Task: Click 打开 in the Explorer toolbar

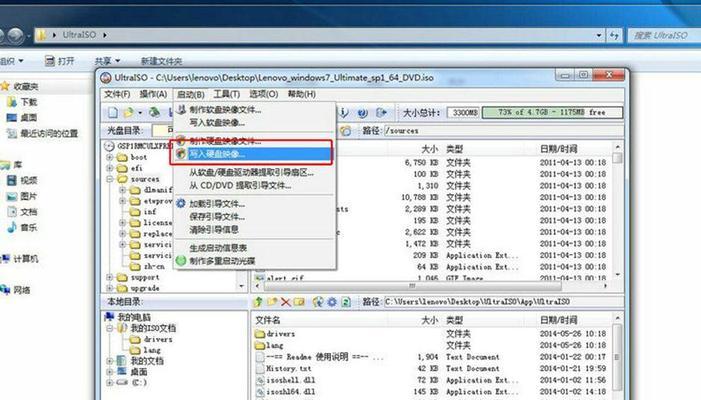Action: coord(60,61)
